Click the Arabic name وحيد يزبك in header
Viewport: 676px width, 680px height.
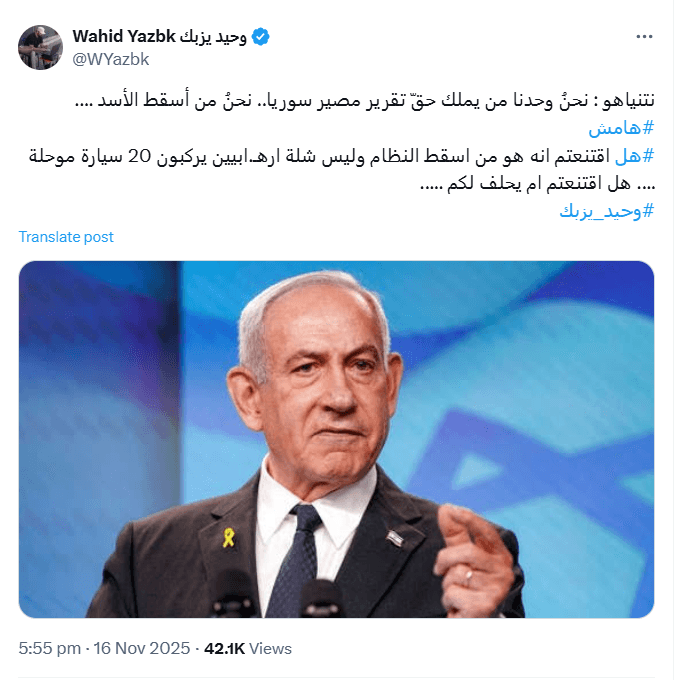pos(213,36)
